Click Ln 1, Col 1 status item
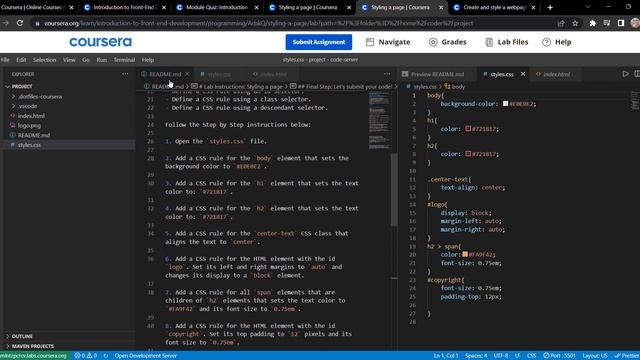The height and width of the screenshot is (360, 640). tap(446, 356)
